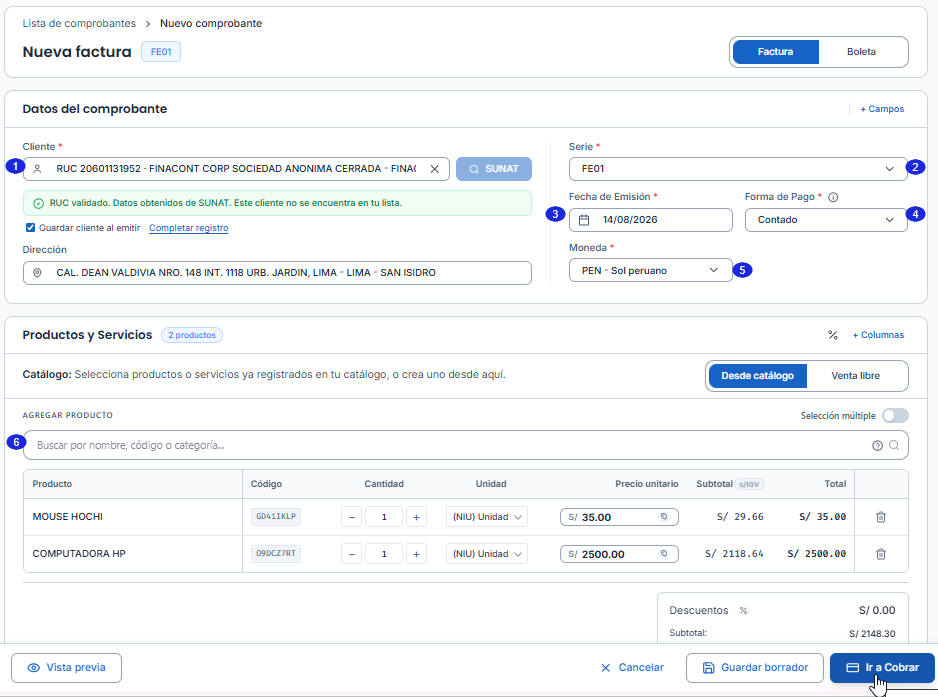This screenshot has height=697, width=938.
Task: Click the 09DCZ7RT product code
Action: pyautogui.click(x=276, y=553)
